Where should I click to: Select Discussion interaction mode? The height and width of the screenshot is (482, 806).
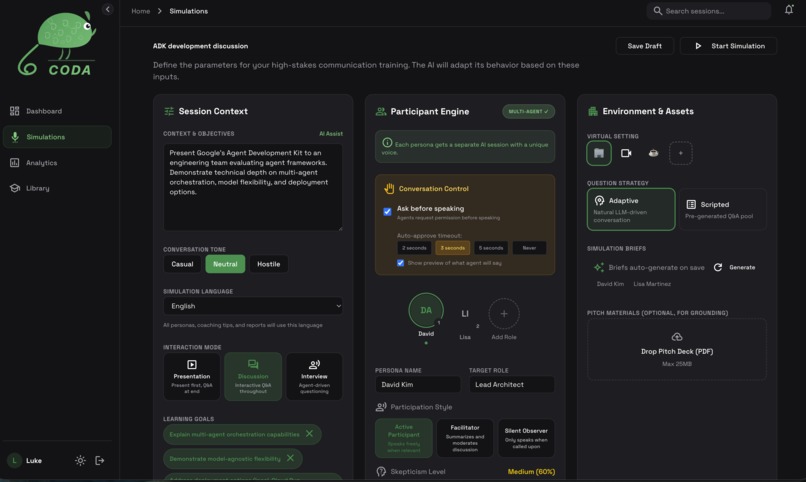(x=253, y=377)
